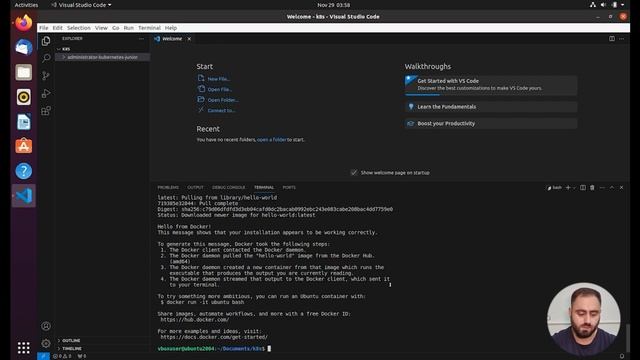The width and height of the screenshot is (640, 360).
Task: Select the Terminal panel tab
Action: (x=264, y=188)
